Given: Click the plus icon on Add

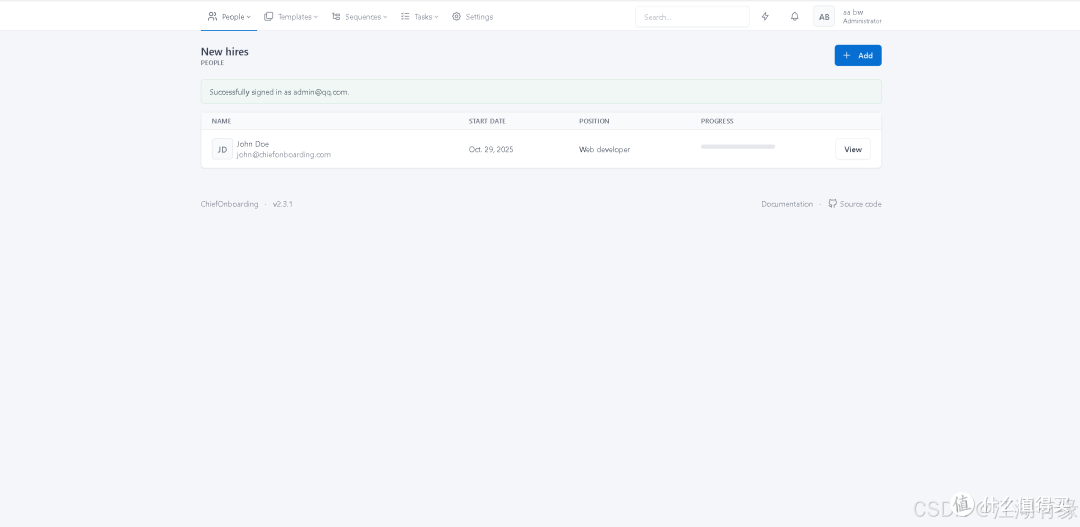Looking at the screenshot, I should pos(847,56).
